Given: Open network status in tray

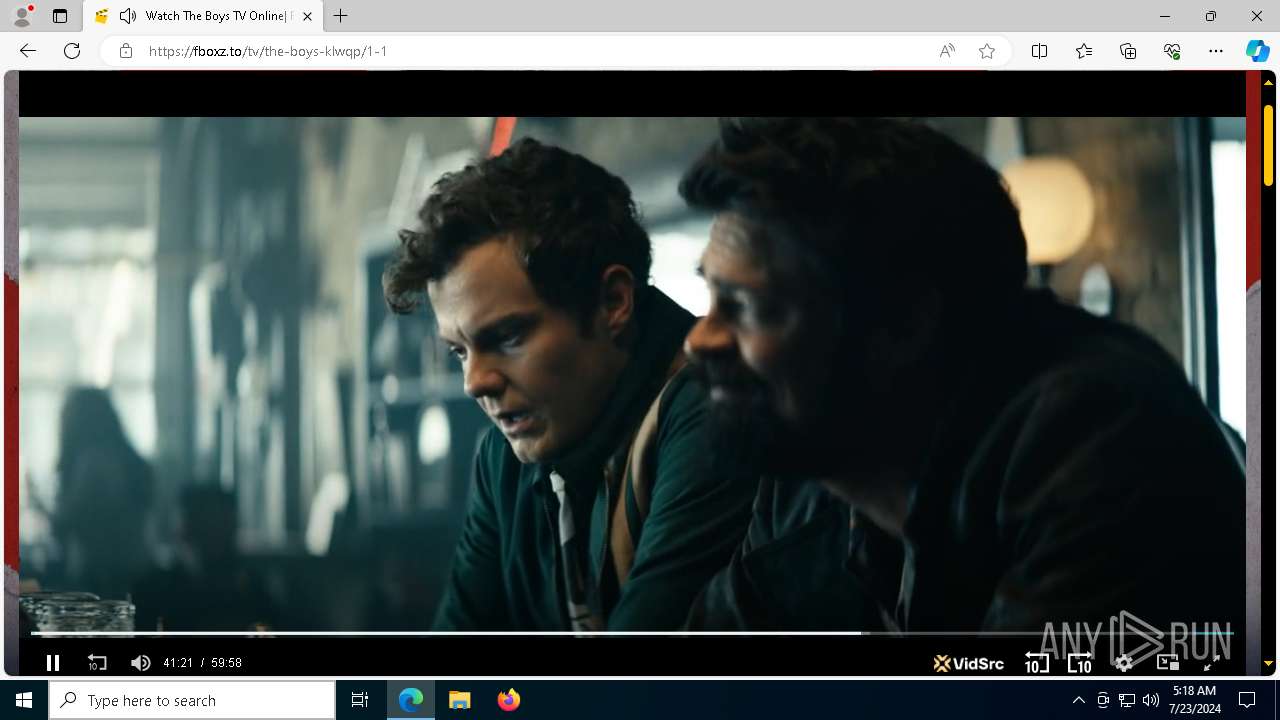Looking at the screenshot, I should 1127,700.
